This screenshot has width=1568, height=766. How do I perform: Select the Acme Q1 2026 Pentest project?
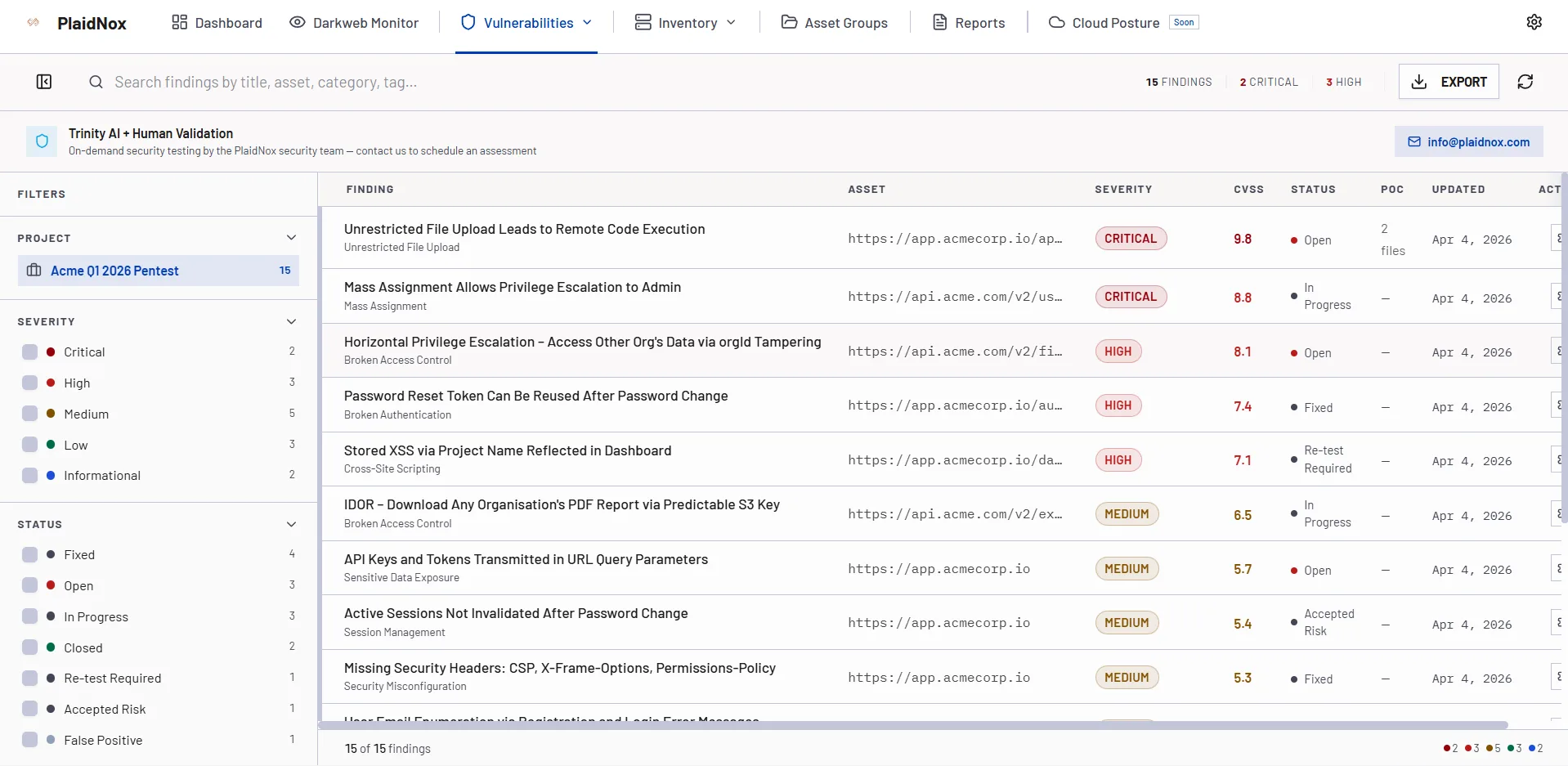coord(115,271)
